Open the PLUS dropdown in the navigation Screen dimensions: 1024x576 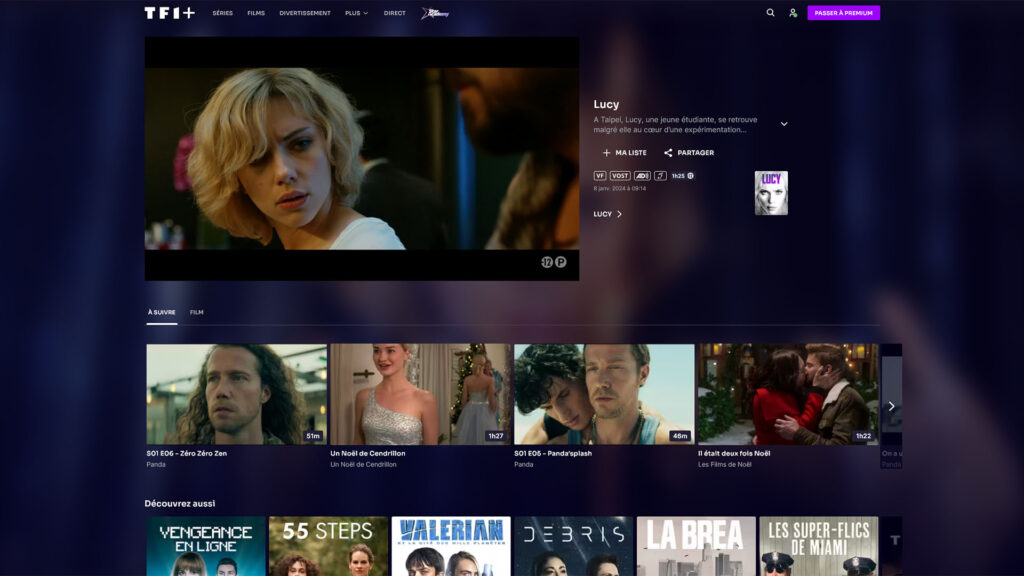click(355, 14)
